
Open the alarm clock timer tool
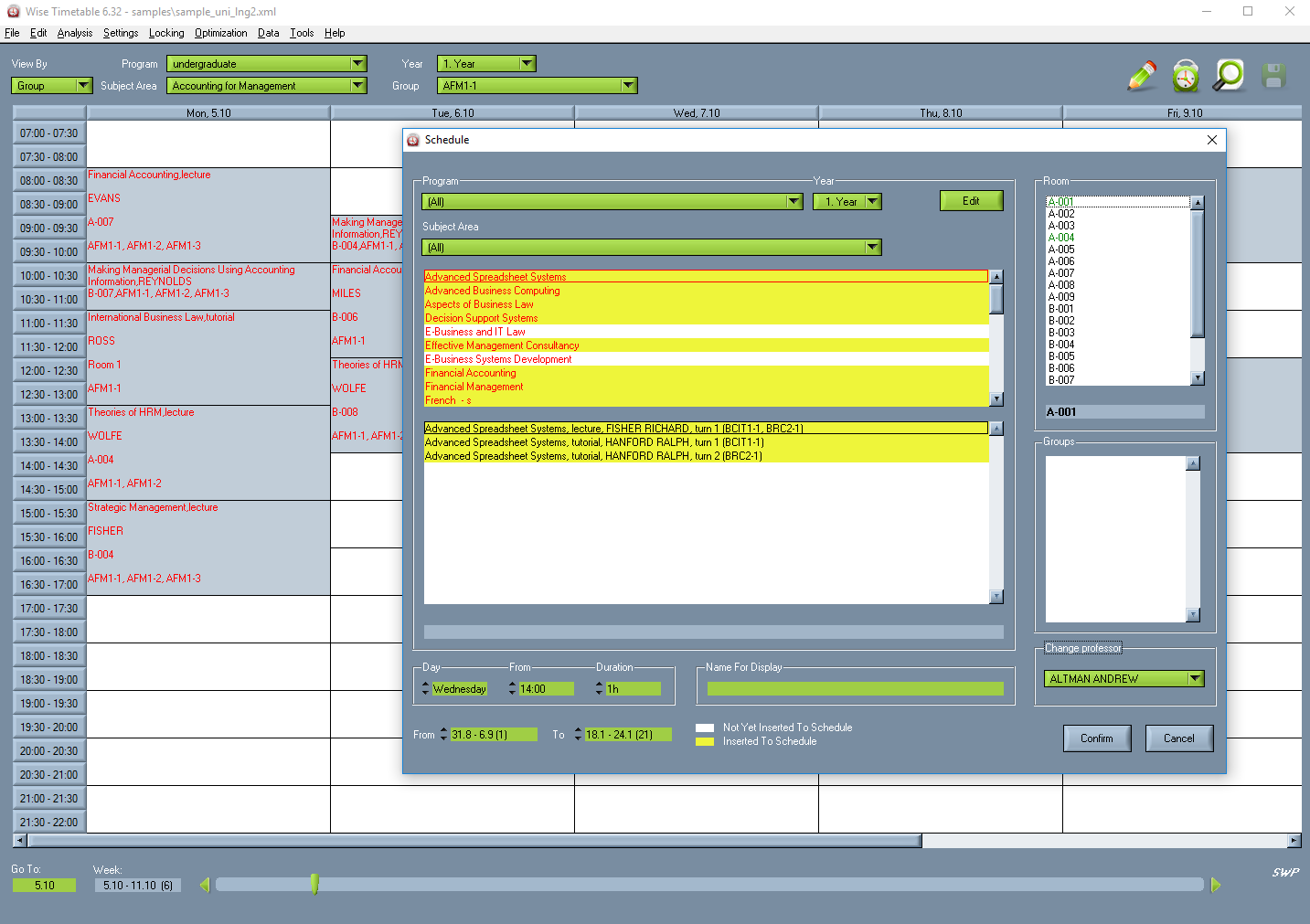(x=1185, y=77)
